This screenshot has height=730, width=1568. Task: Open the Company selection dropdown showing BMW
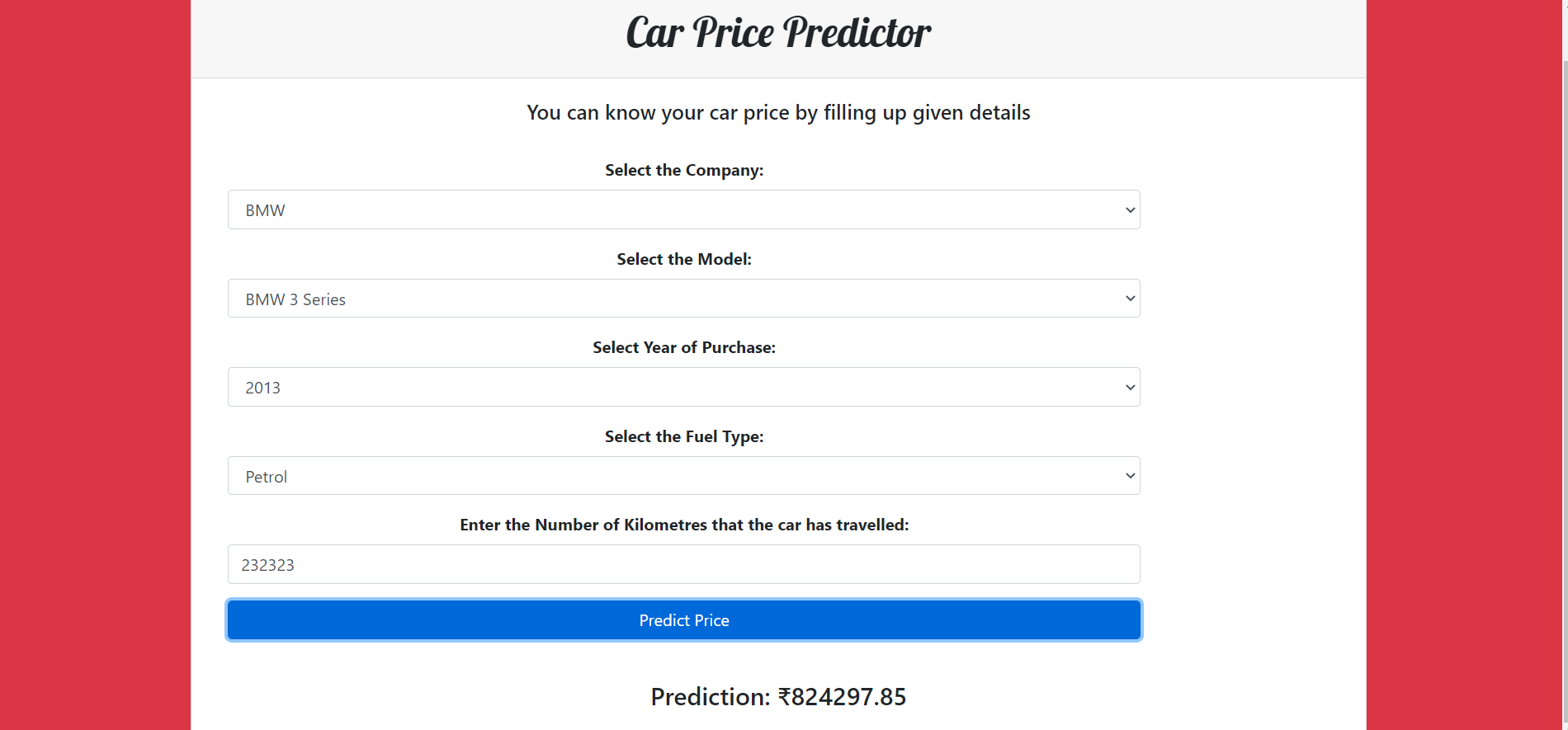pyautogui.click(x=683, y=210)
